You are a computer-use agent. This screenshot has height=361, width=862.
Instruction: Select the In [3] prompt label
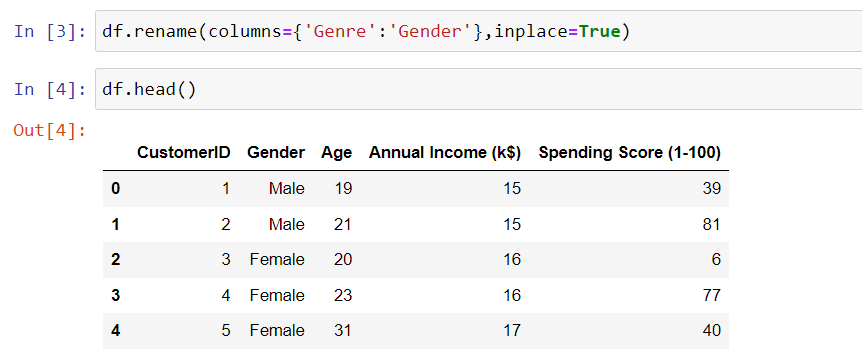[50, 31]
